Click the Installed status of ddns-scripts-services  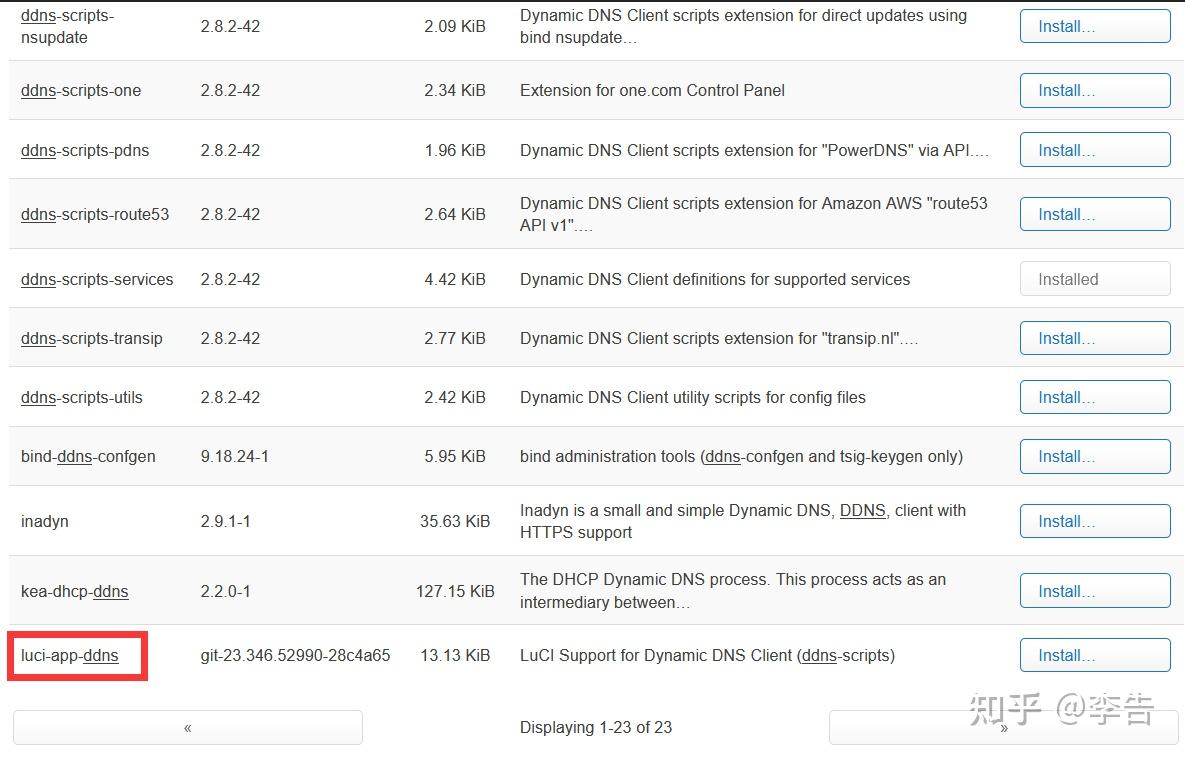(x=1094, y=279)
